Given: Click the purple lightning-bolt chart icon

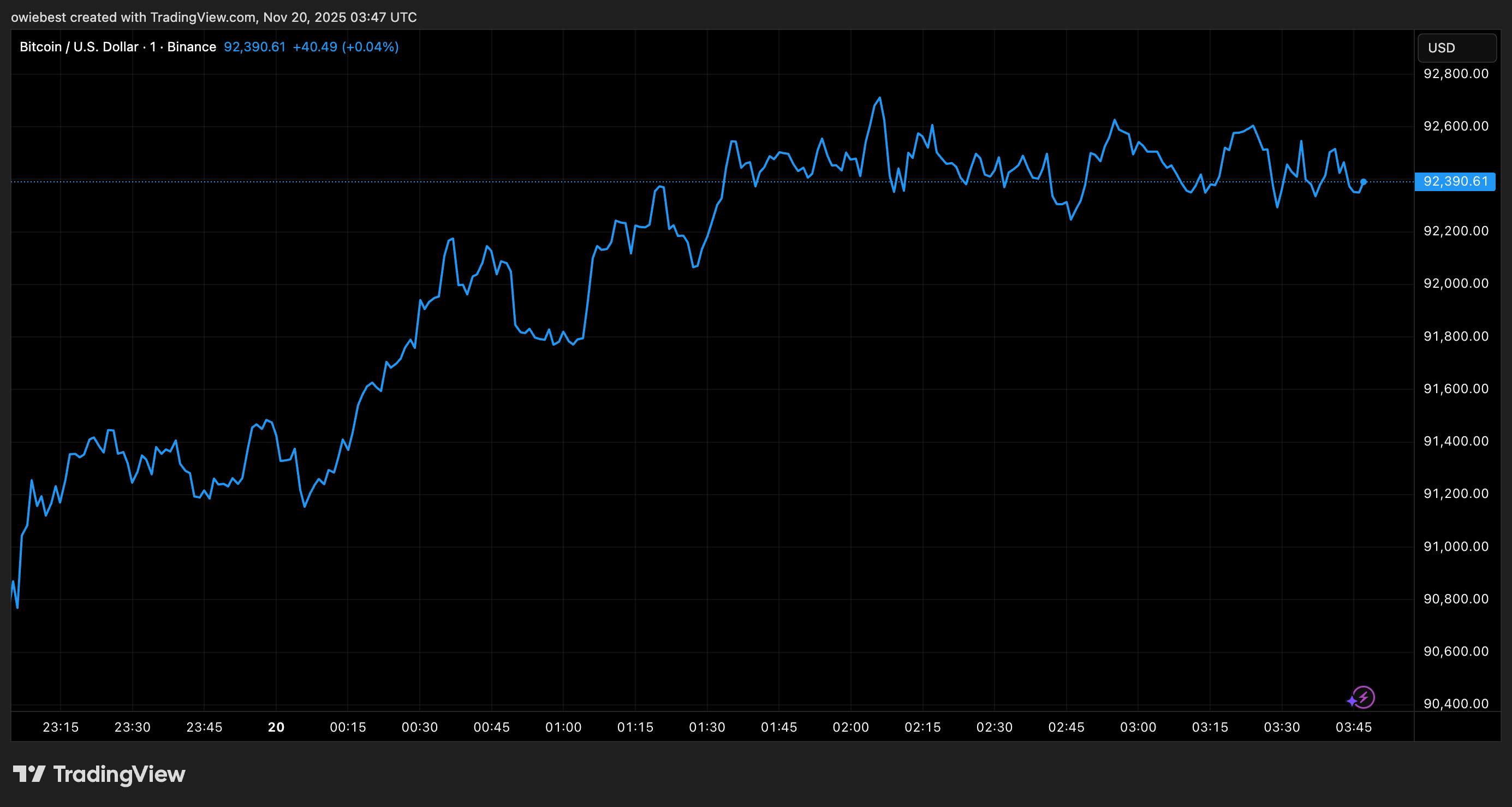Looking at the screenshot, I should pyautogui.click(x=1364, y=698).
